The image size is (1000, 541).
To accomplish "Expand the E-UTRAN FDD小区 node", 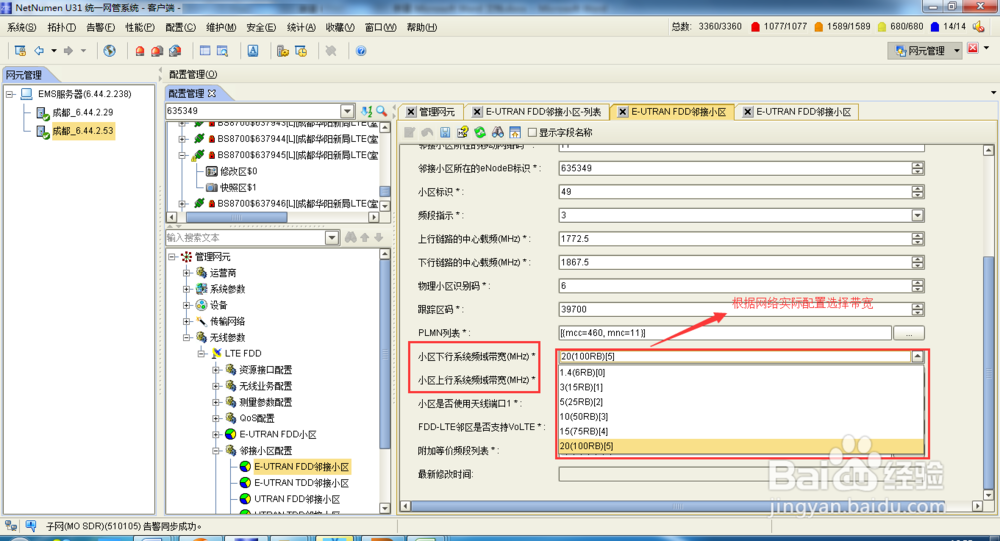I will click(x=216, y=434).
